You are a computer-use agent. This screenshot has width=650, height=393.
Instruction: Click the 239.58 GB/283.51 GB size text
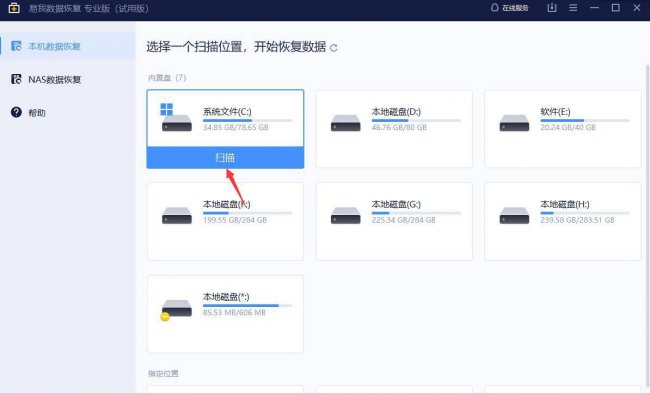point(577,220)
